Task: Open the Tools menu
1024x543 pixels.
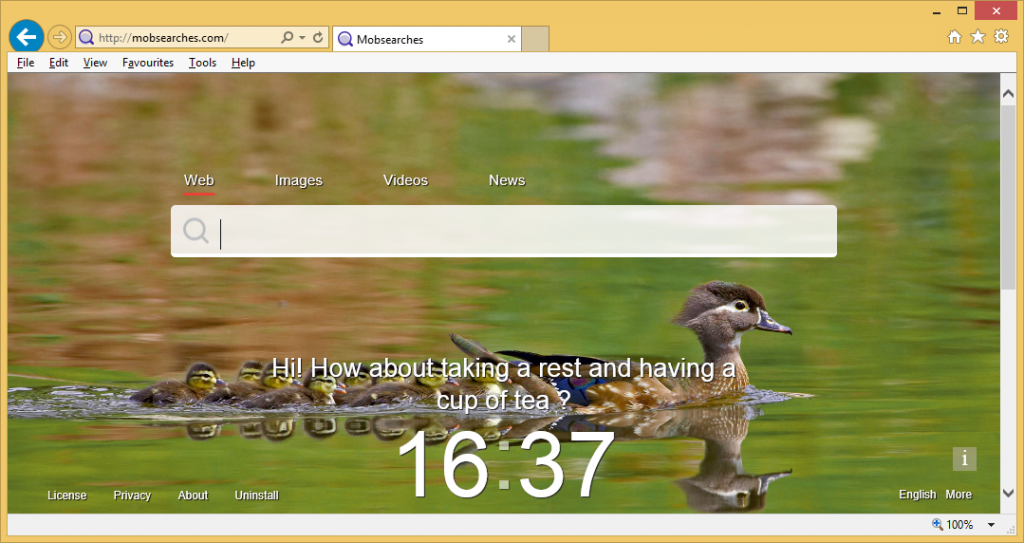Action: 202,63
